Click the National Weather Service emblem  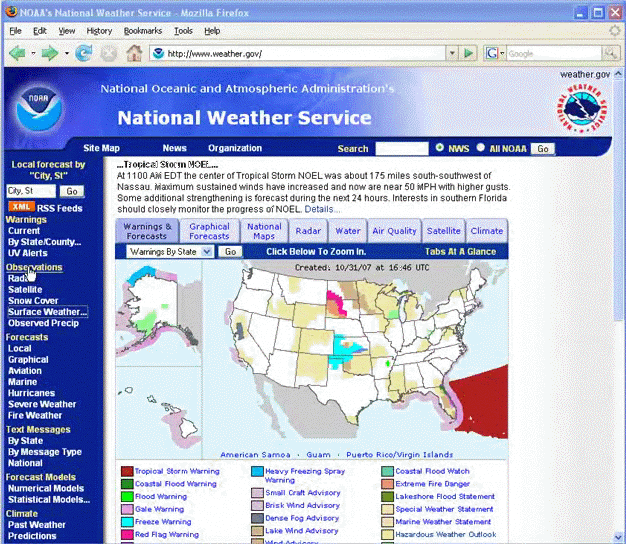582,108
